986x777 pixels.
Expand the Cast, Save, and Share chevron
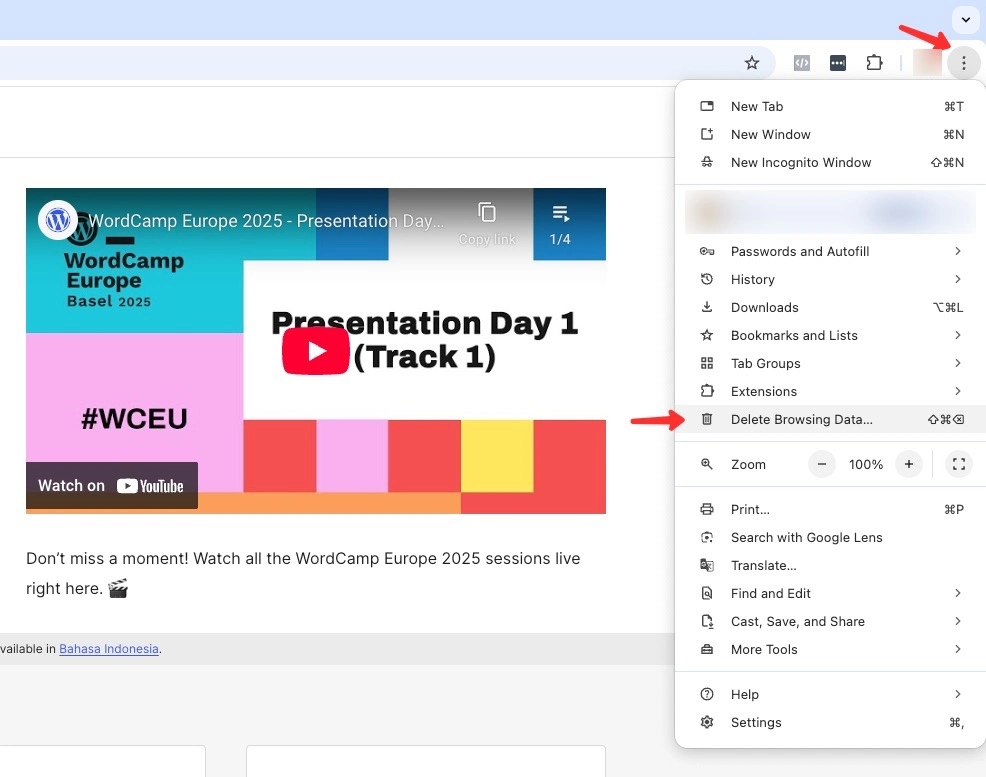click(x=958, y=621)
